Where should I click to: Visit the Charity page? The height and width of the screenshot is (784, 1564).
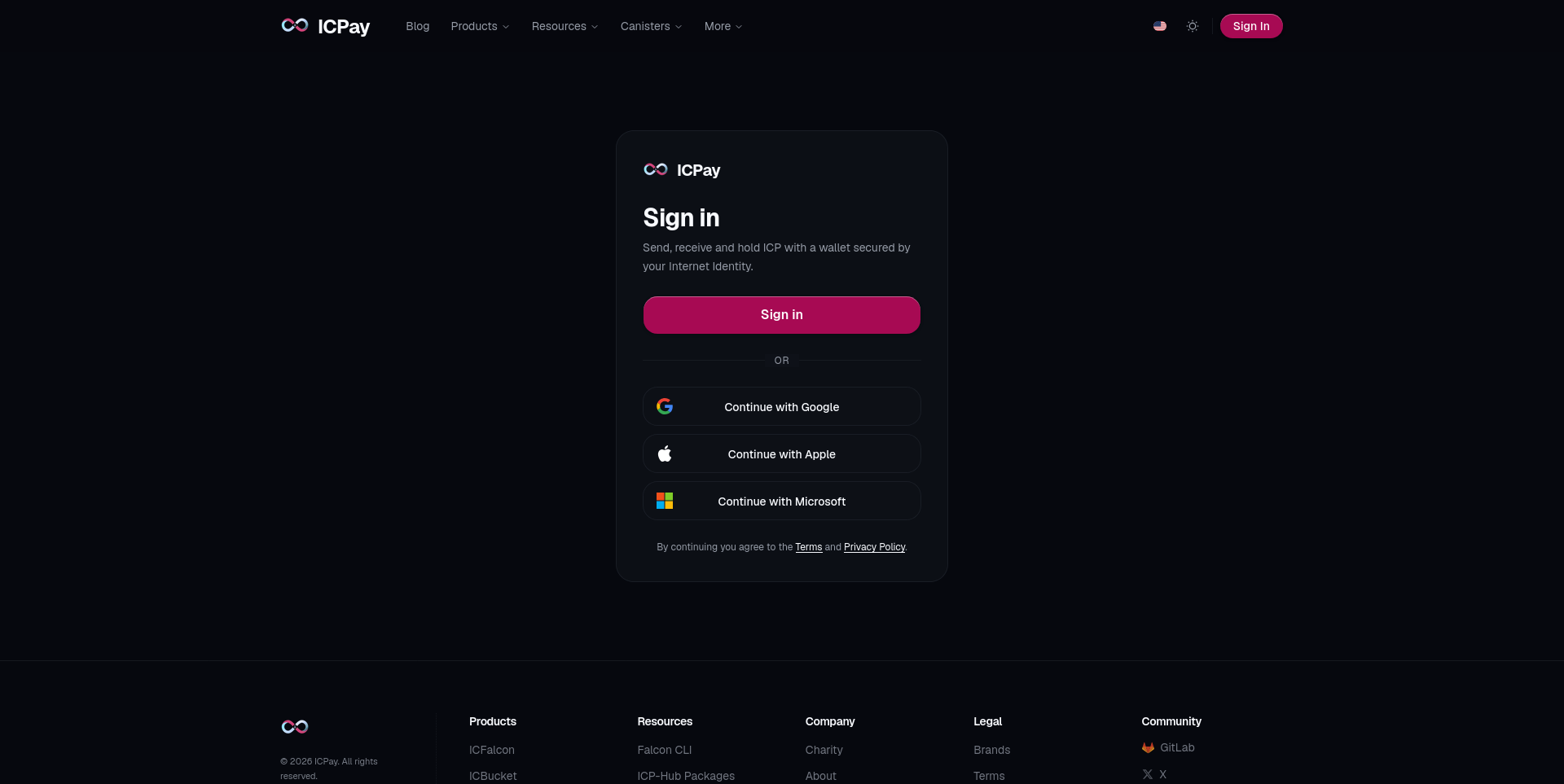(824, 750)
